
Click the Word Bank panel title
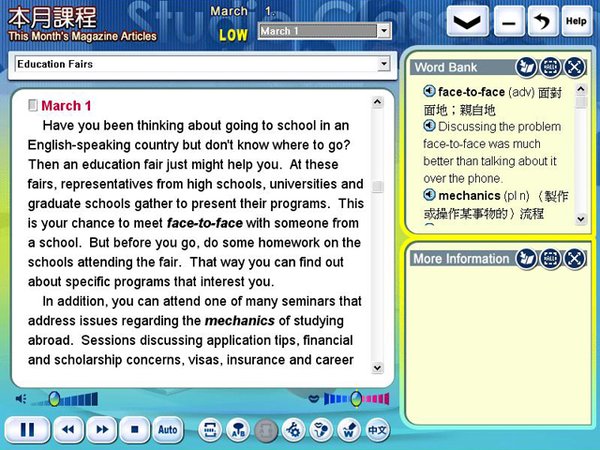click(446, 68)
